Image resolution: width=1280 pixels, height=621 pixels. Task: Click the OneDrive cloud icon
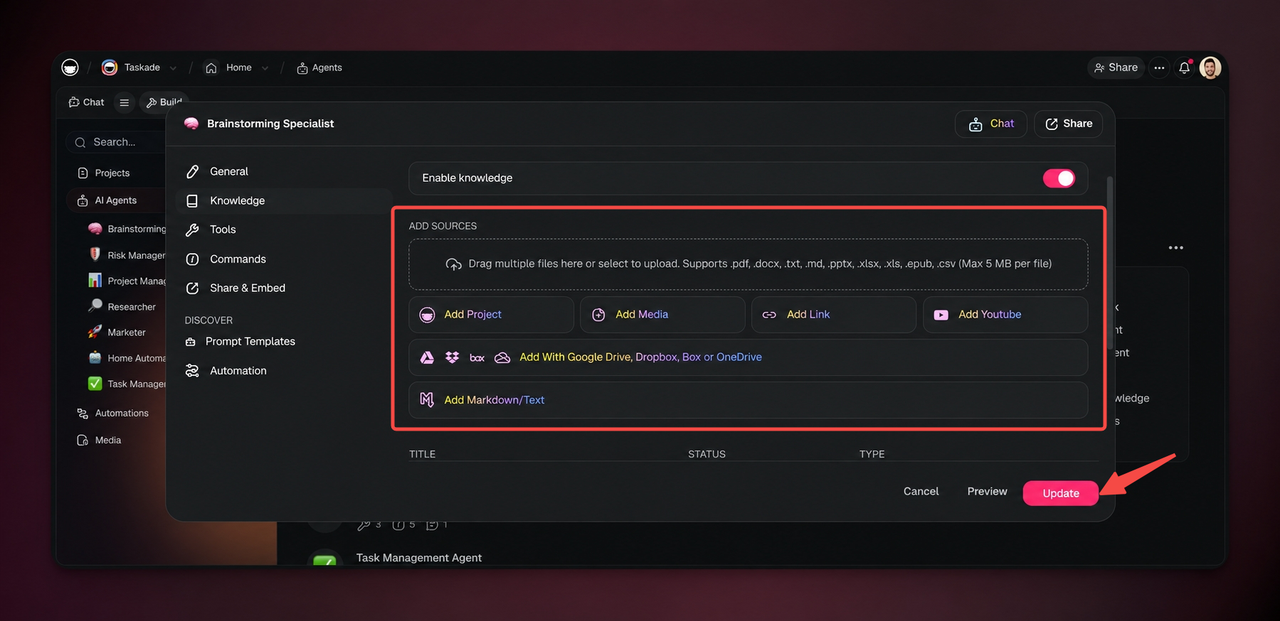[503, 357]
